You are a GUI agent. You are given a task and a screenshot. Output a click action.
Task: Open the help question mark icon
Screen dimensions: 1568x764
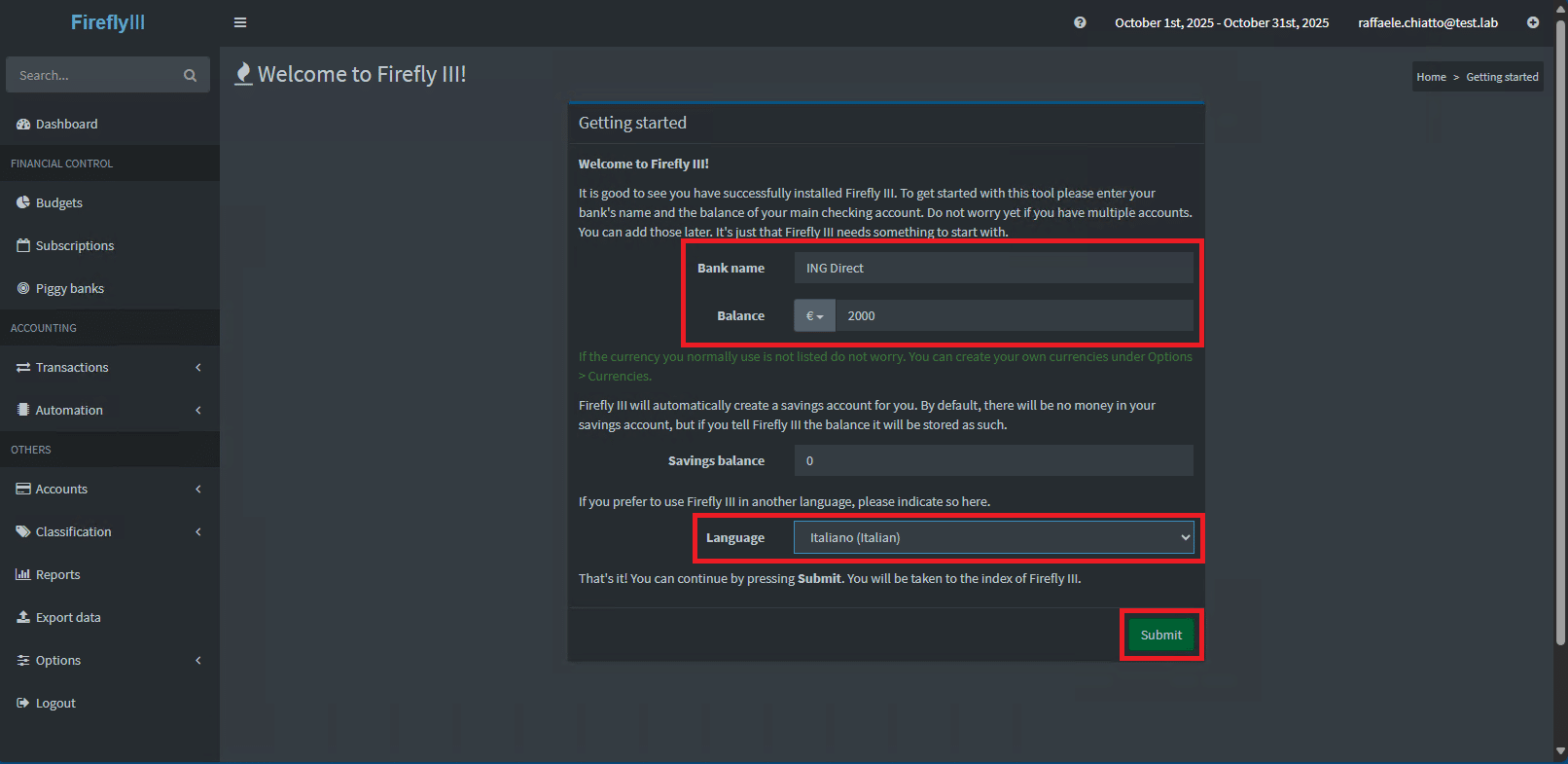1080,22
